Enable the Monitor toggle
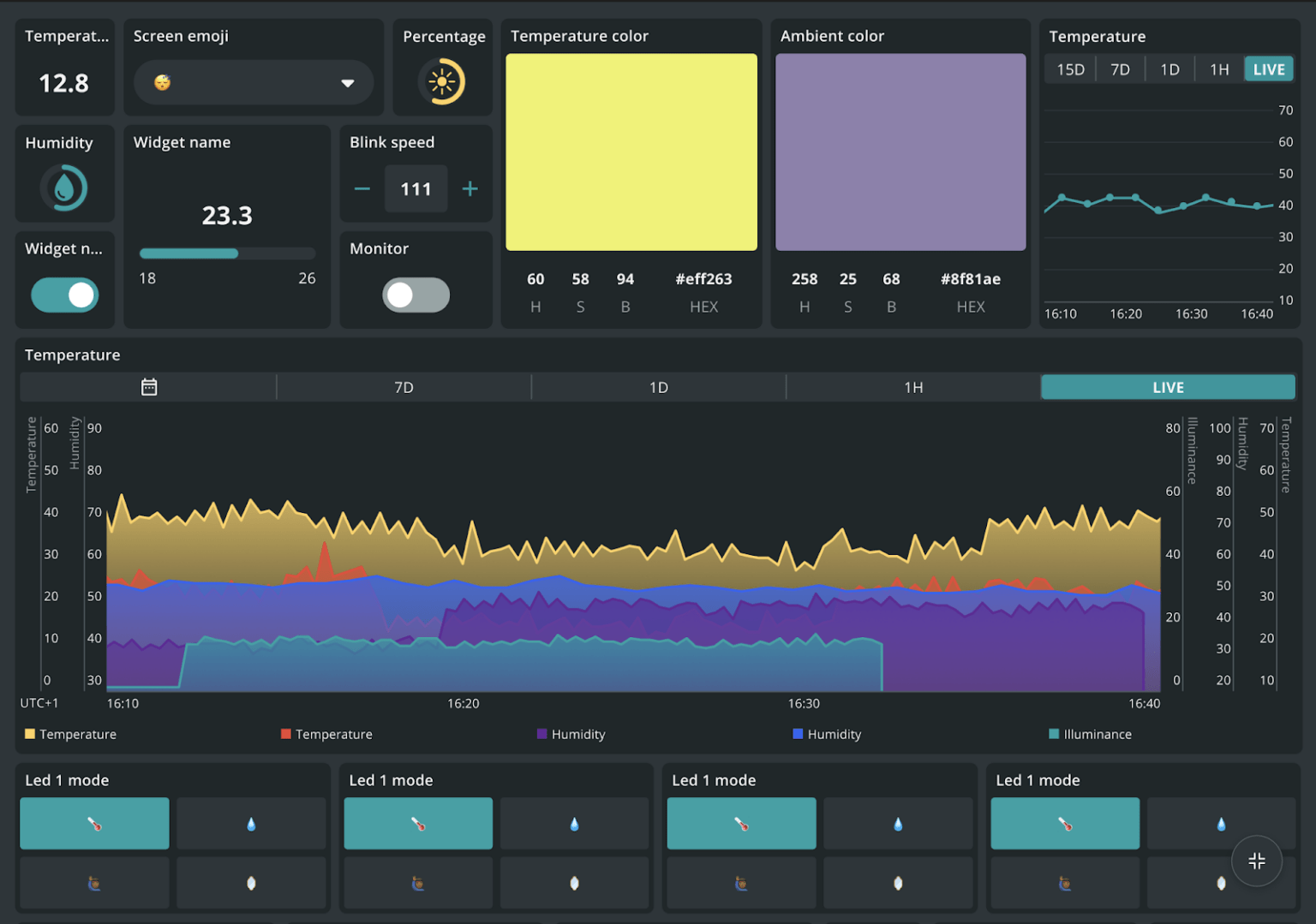Image resolution: width=1316 pixels, height=924 pixels. click(x=416, y=295)
